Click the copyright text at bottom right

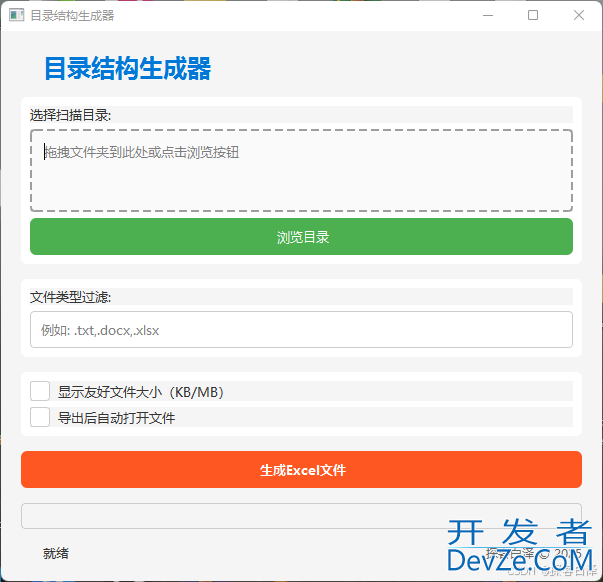tap(532, 552)
